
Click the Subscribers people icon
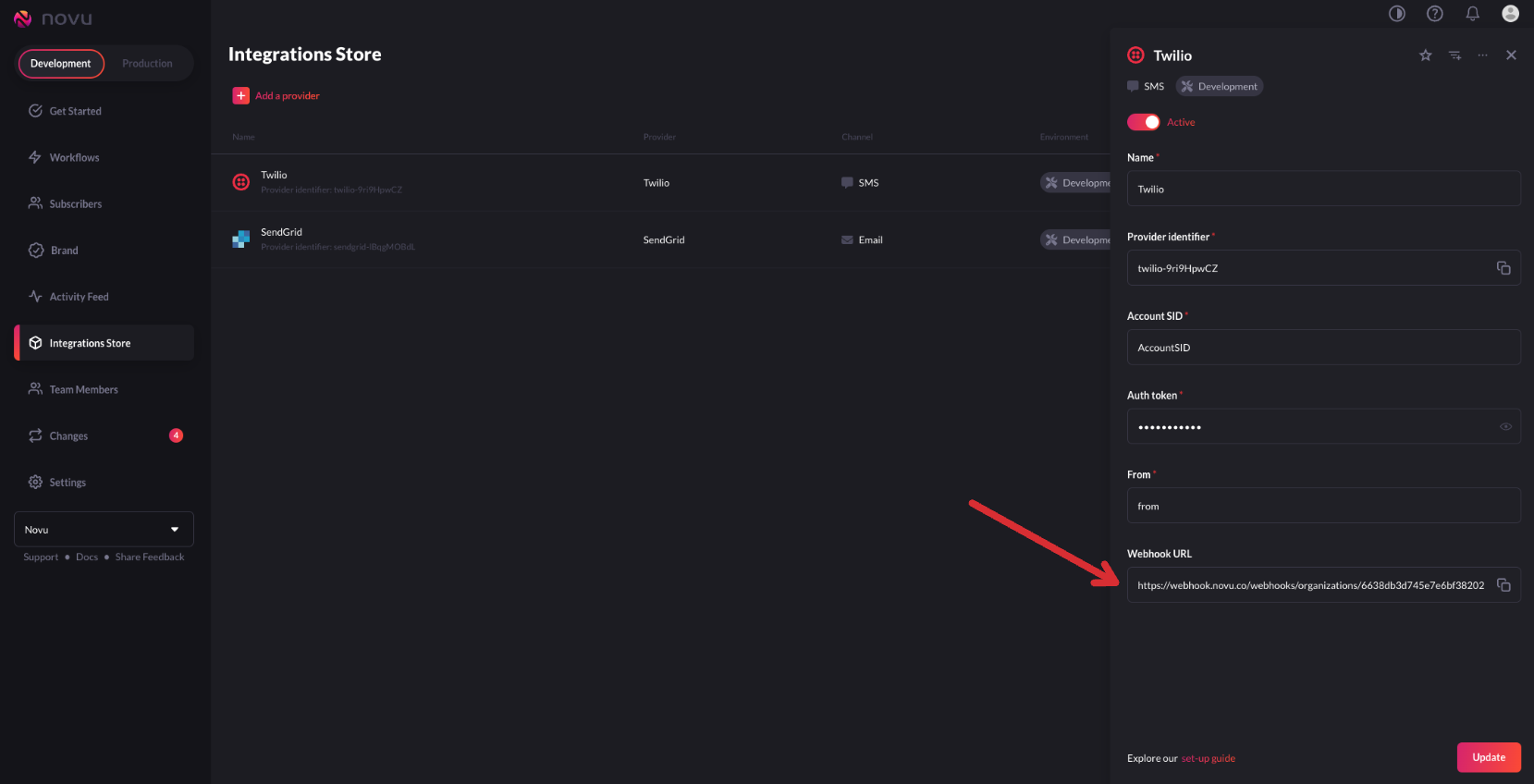35,203
